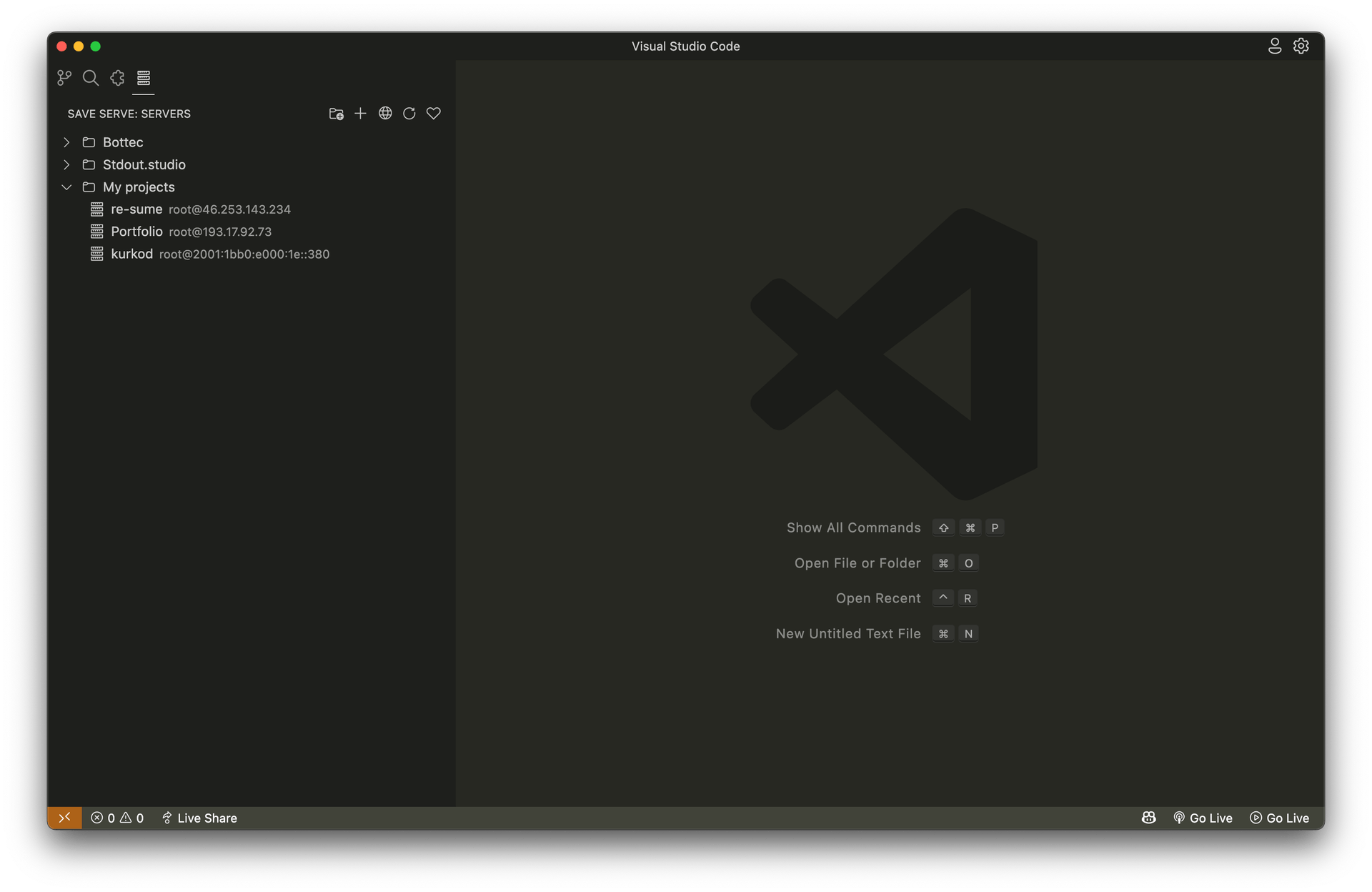Viewport: 1372px width, 892px height.
Task: Add a new server with plus icon
Action: tap(361, 114)
